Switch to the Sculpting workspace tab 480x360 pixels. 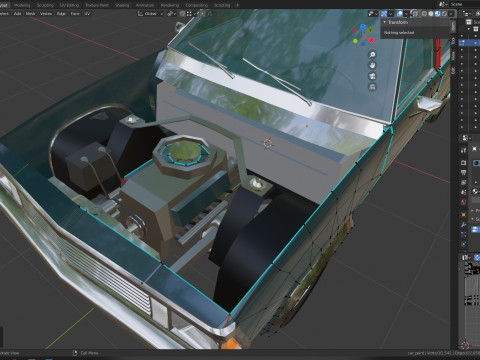point(45,5)
